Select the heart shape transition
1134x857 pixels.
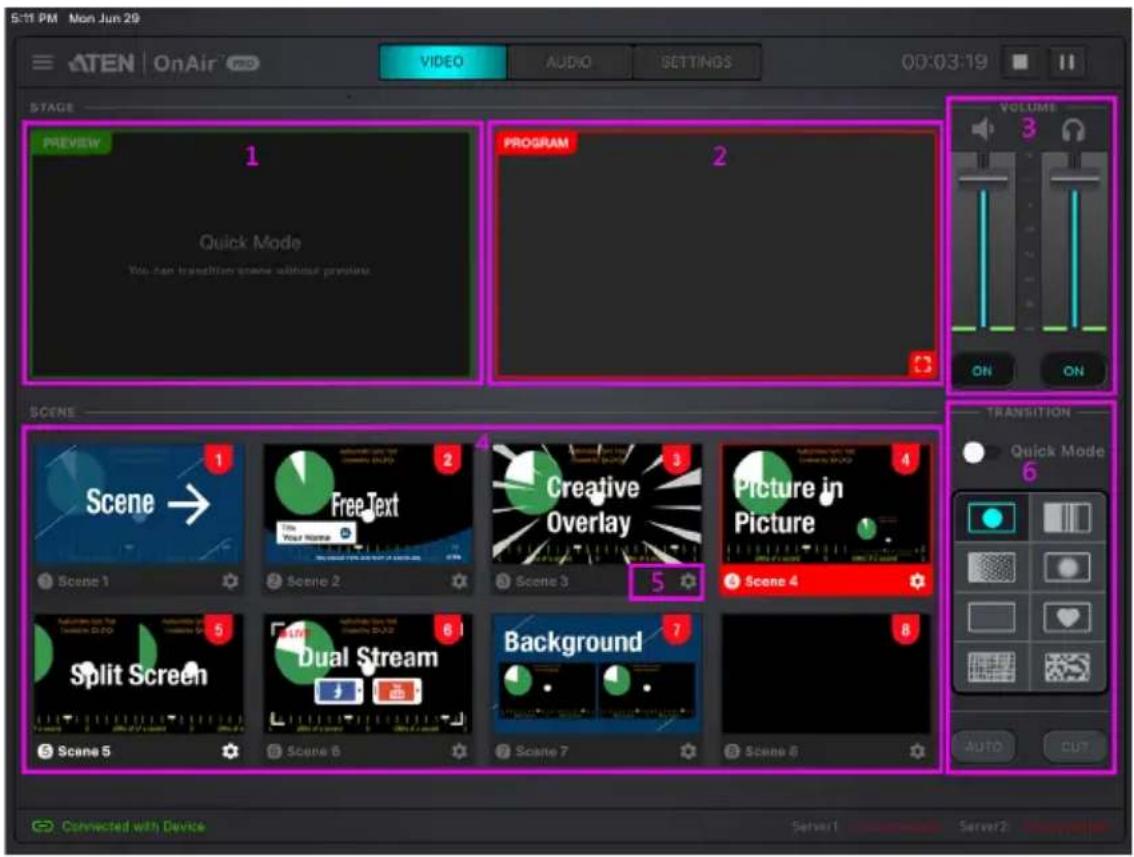click(x=1067, y=618)
